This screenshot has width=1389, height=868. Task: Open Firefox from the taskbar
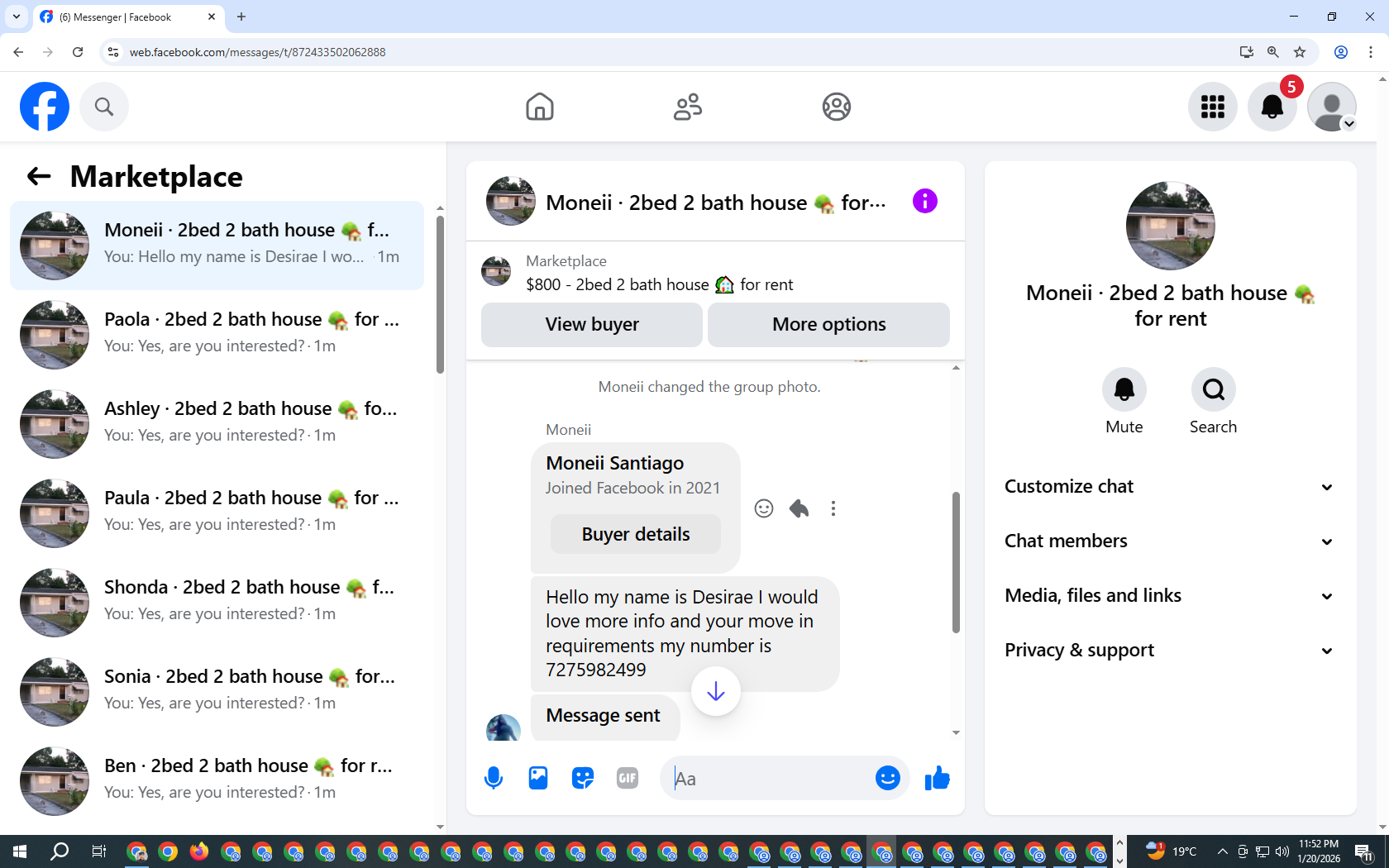[x=199, y=851]
